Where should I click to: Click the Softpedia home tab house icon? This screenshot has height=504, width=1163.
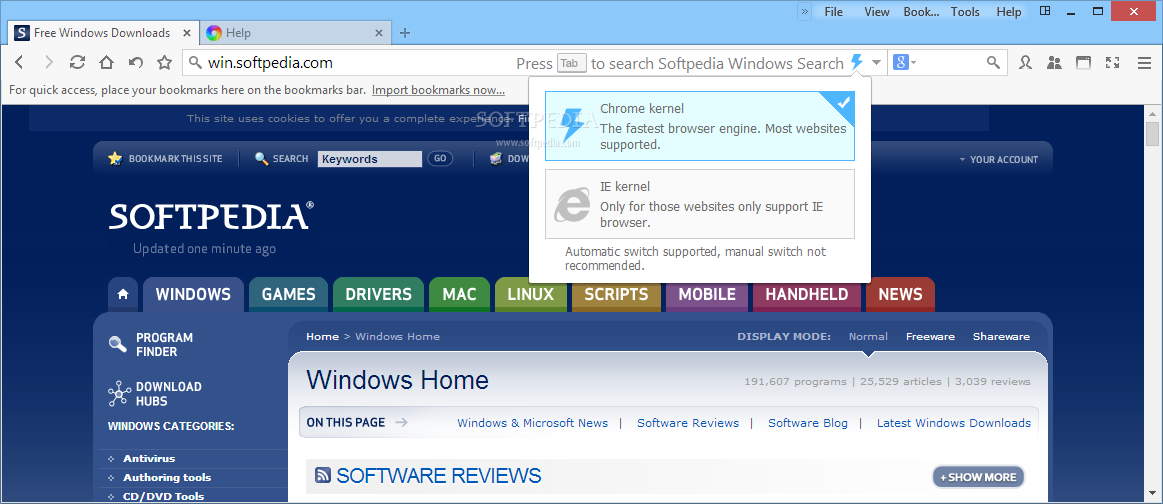(123, 294)
